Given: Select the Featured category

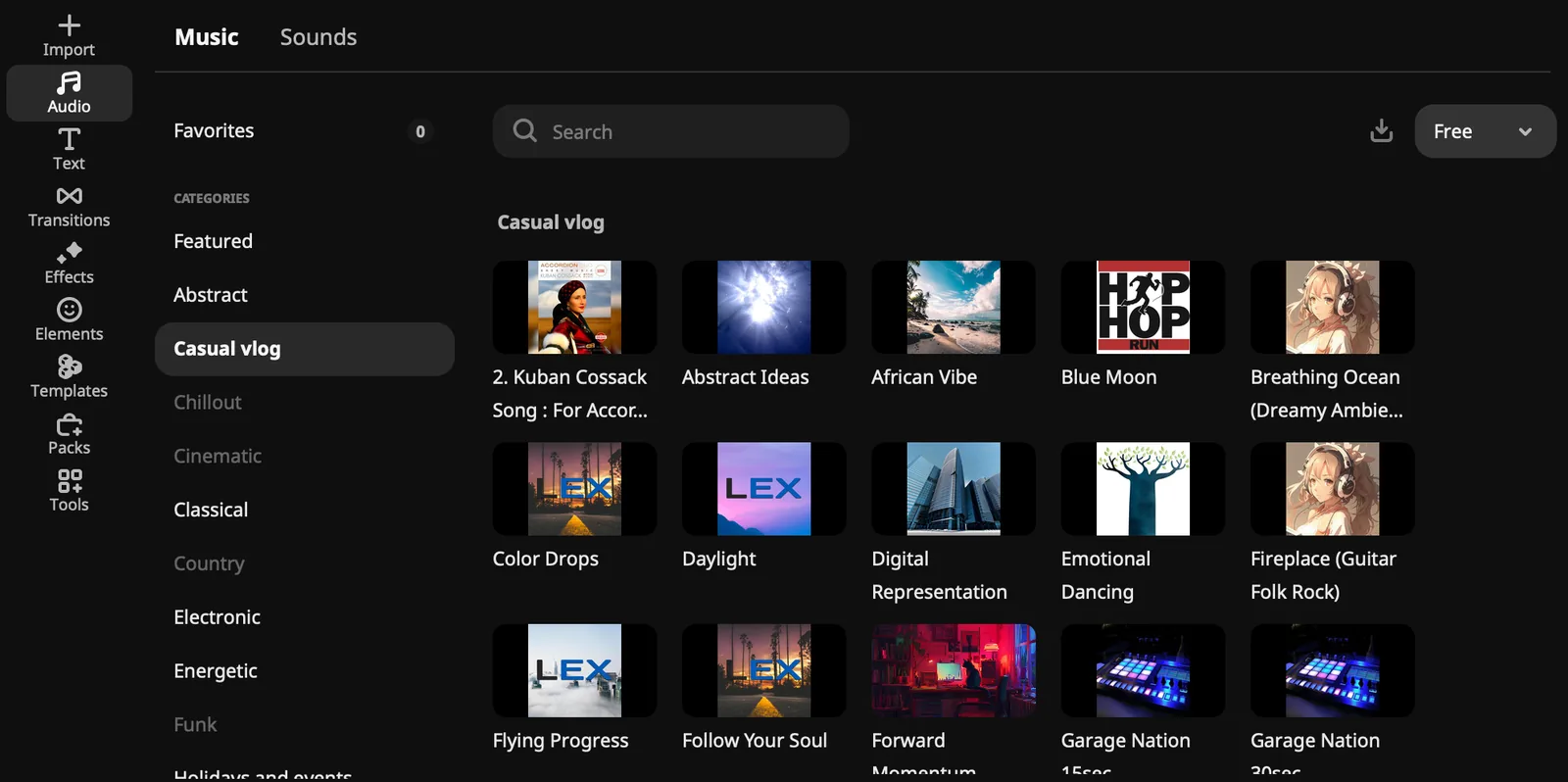Looking at the screenshot, I should (x=304, y=241).
